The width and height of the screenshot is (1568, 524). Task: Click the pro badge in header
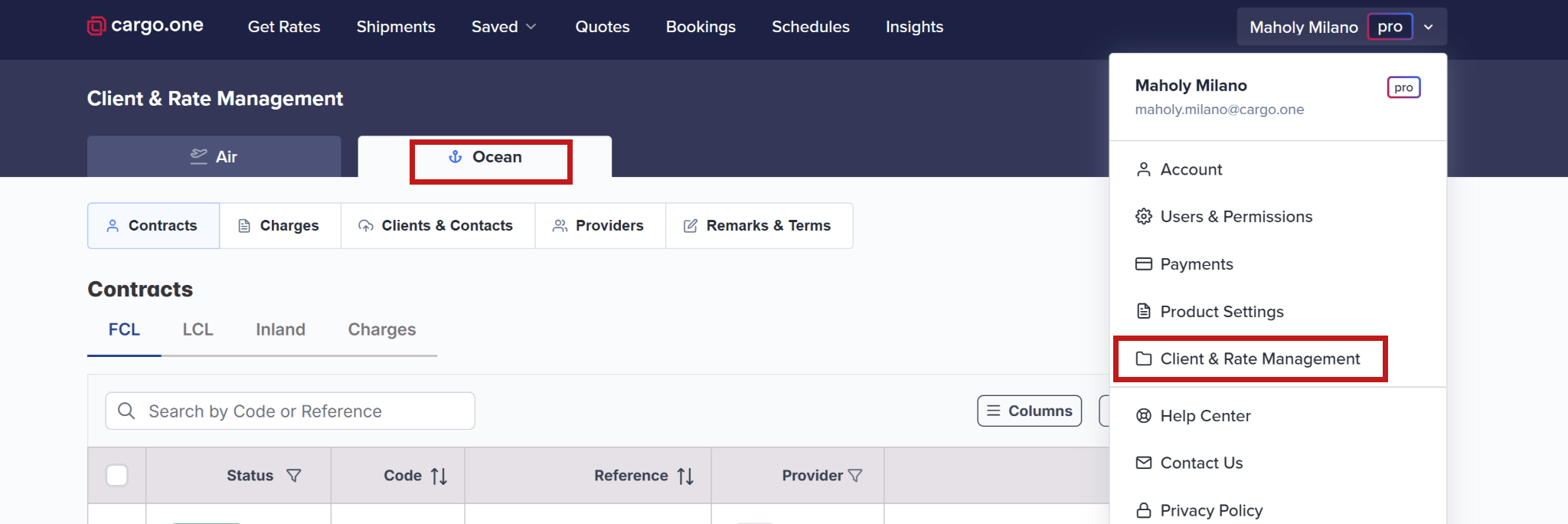pyautogui.click(x=1390, y=27)
